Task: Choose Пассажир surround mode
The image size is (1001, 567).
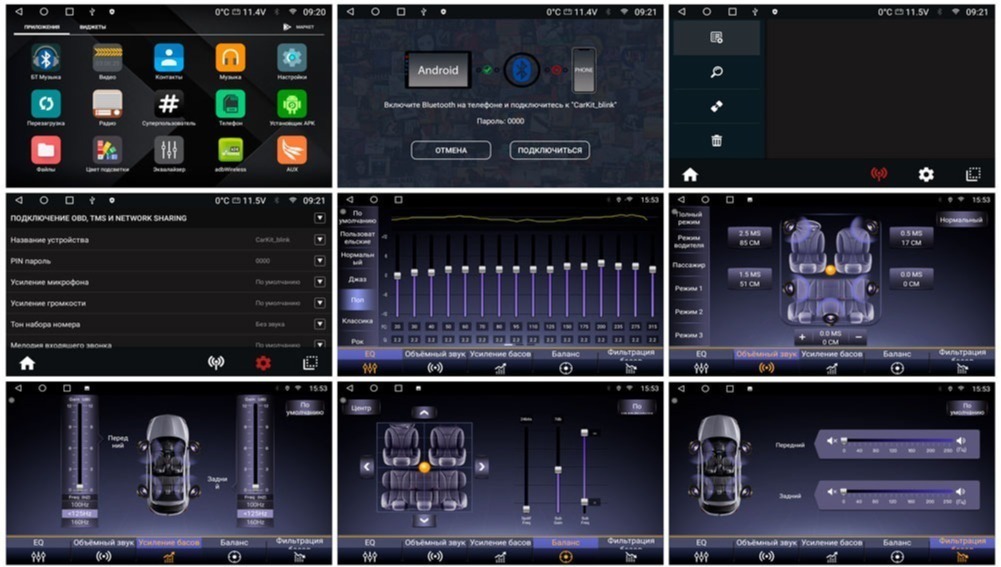Action: tap(689, 264)
